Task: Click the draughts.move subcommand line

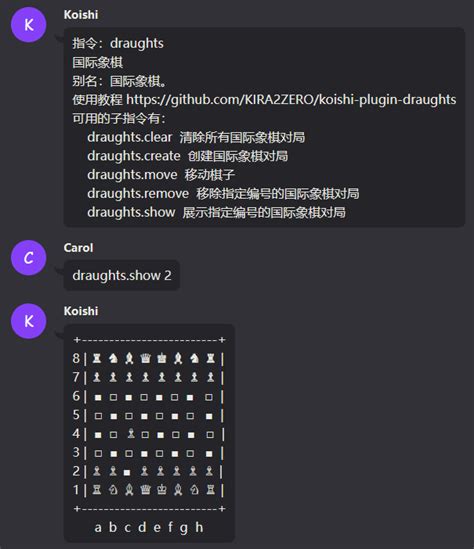Action: pos(161,175)
